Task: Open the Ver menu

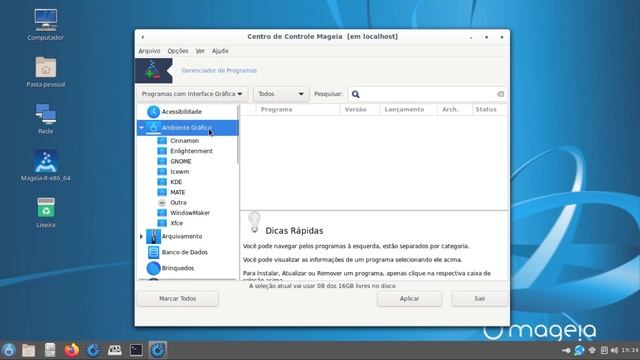Action: point(200,51)
